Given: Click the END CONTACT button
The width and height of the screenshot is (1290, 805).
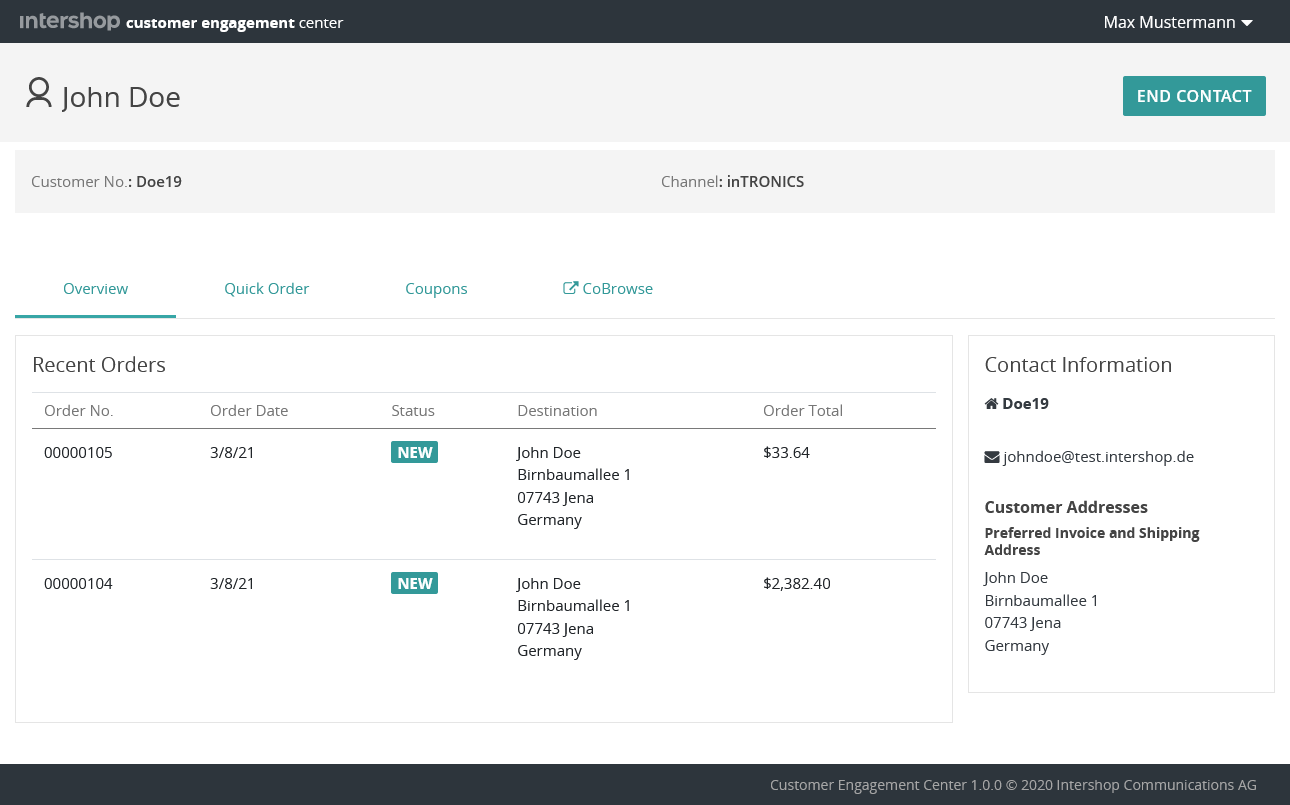Looking at the screenshot, I should coord(1194,96).
